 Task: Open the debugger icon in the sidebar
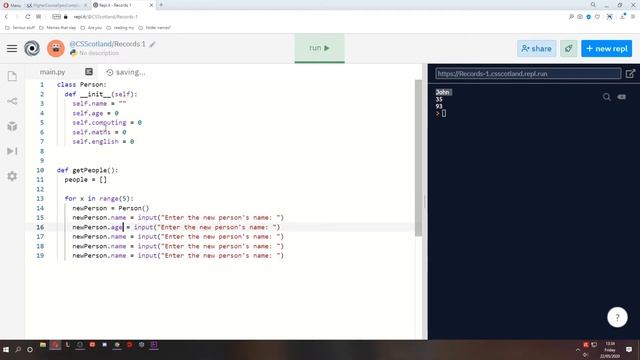tap(12, 151)
